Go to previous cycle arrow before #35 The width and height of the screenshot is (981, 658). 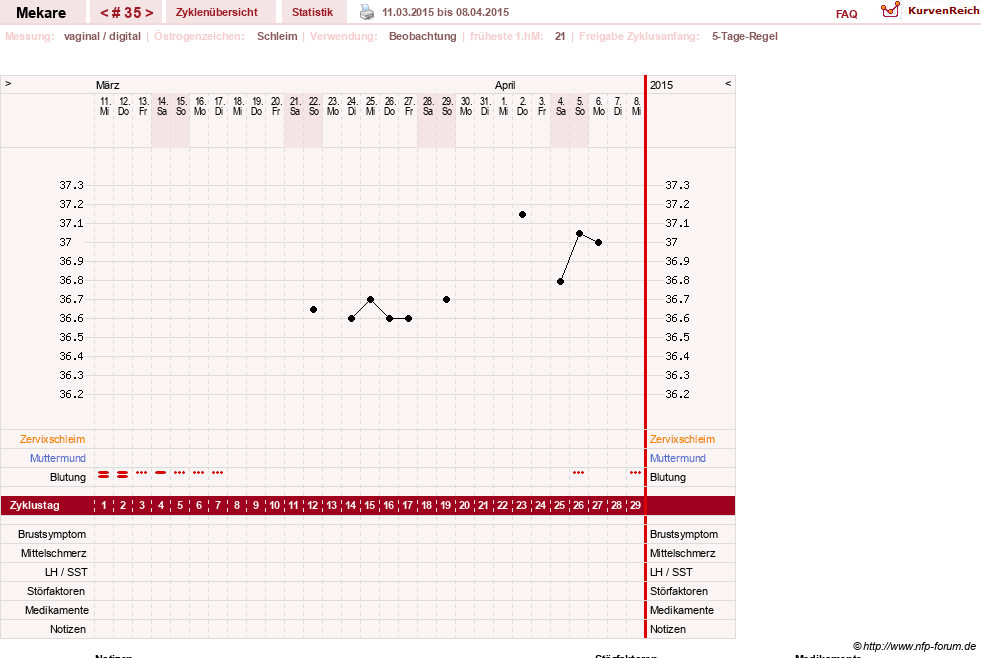[104, 13]
